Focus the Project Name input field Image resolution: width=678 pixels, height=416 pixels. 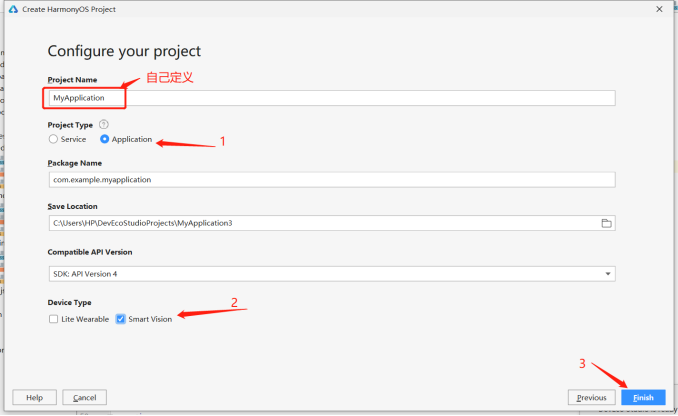pyautogui.click(x=332, y=98)
